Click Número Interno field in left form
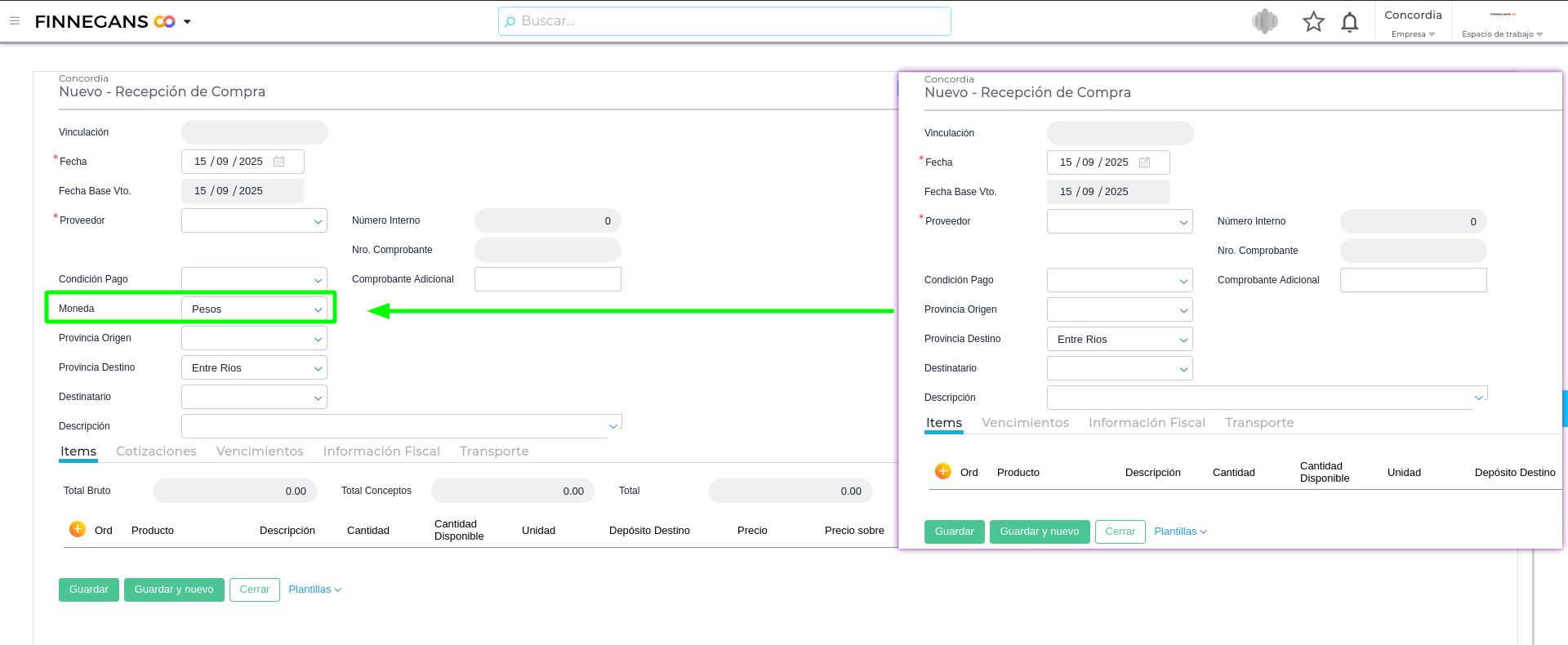1568x645 pixels. (x=548, y=220)
